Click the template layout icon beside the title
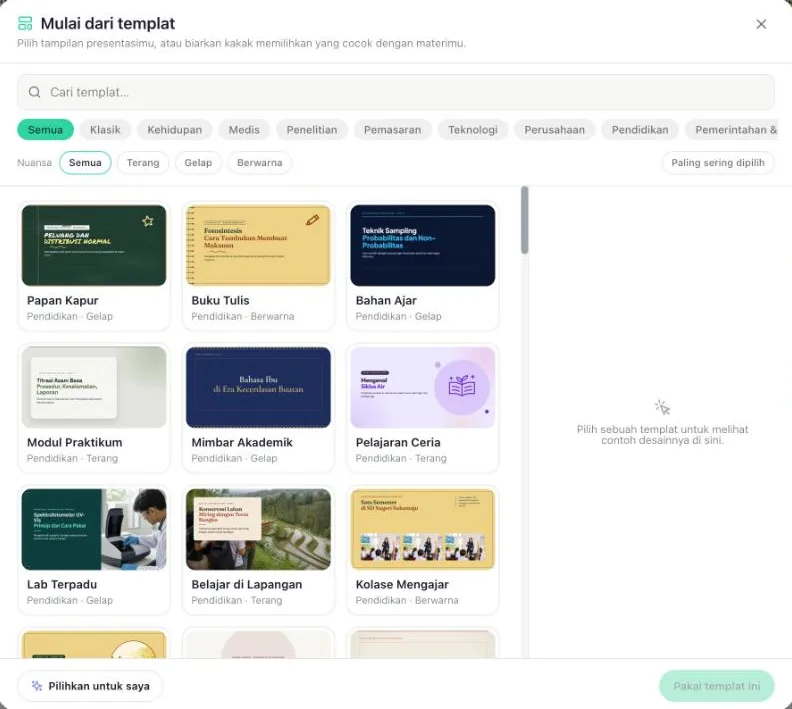Screen dimensions: 792x709 [x=25, y=23]
